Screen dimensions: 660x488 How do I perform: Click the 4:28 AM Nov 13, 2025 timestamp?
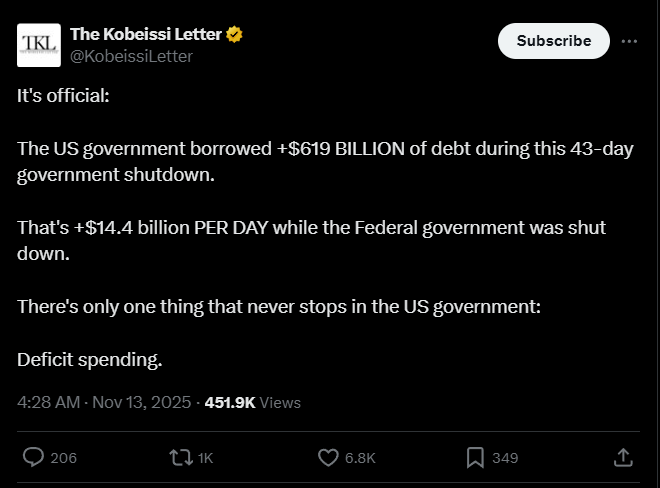pos(104,403)
